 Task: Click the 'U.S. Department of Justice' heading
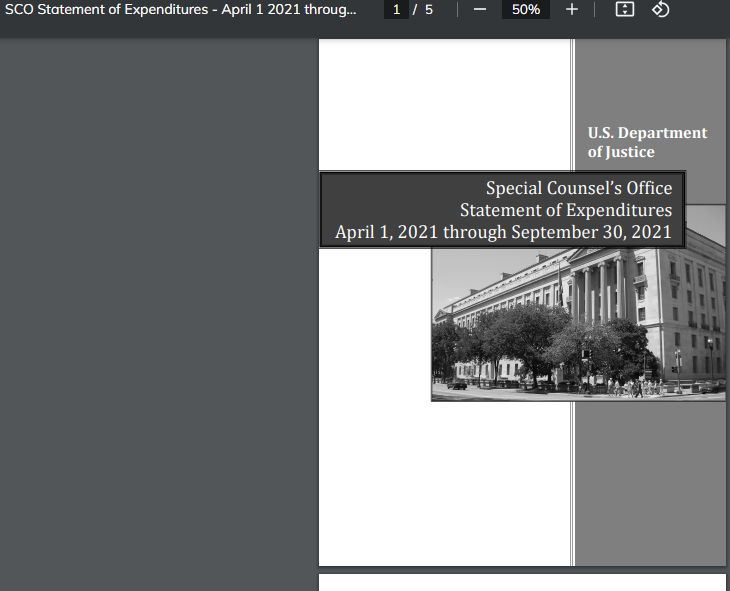coord(647,142)
